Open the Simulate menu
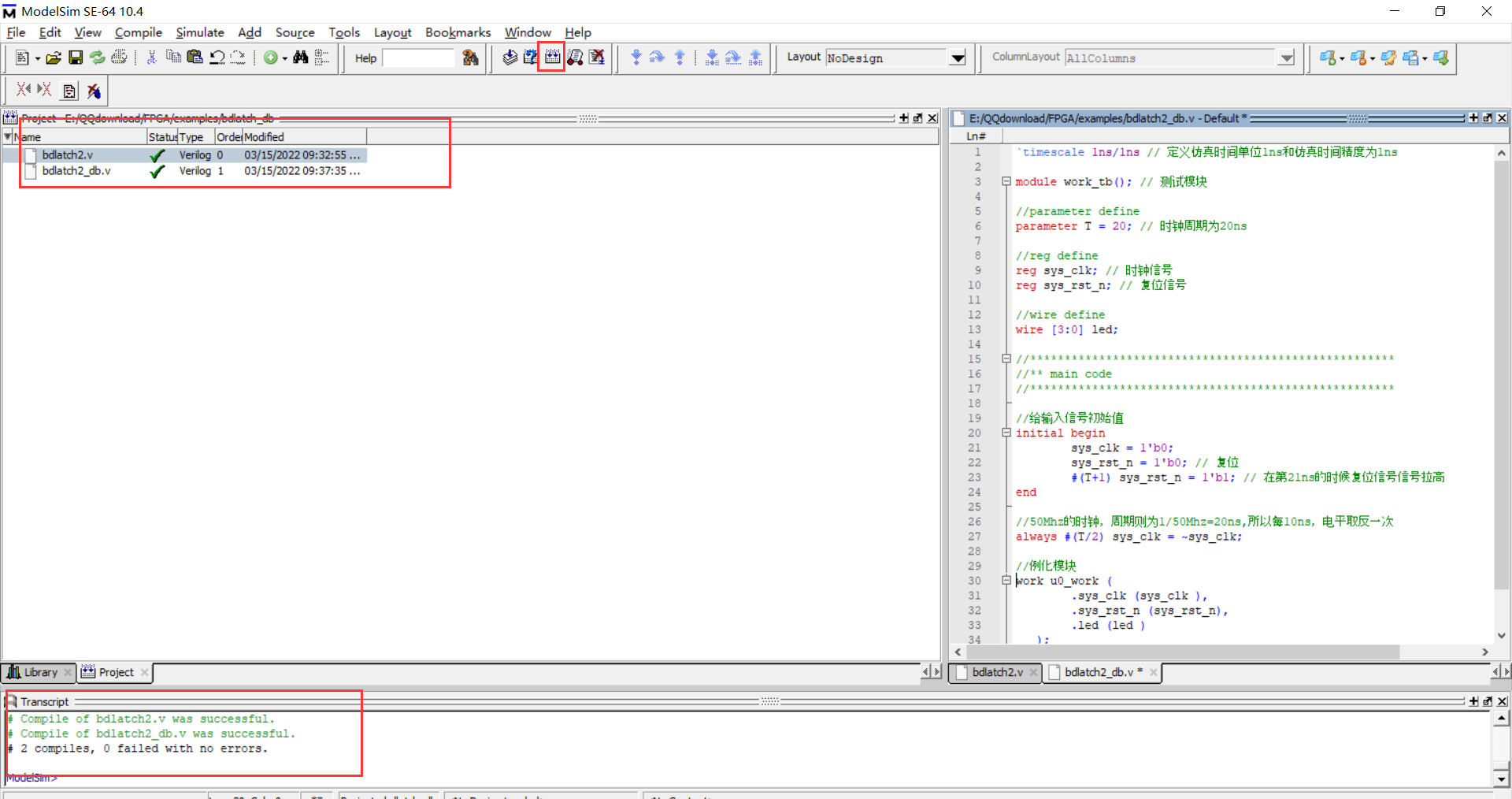The image size is (1512, 799). point(199,32)
